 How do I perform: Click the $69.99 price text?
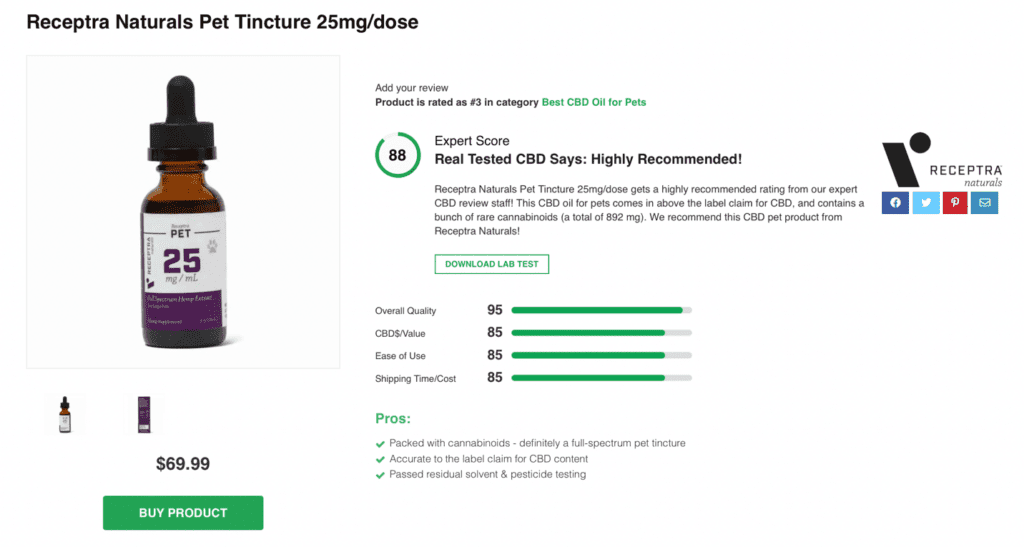click(183, 464)
